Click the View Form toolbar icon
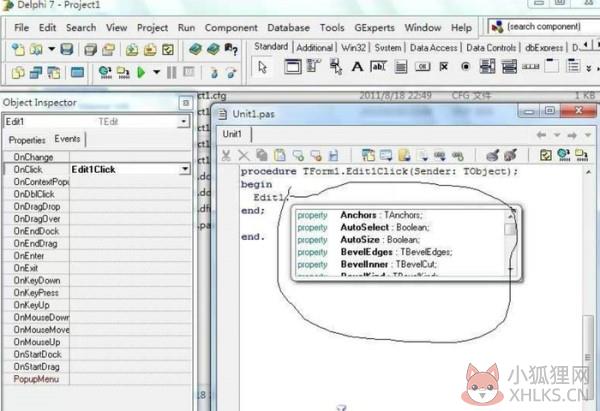The height and width of the screenshot is (411, 600). coord(36,72)
